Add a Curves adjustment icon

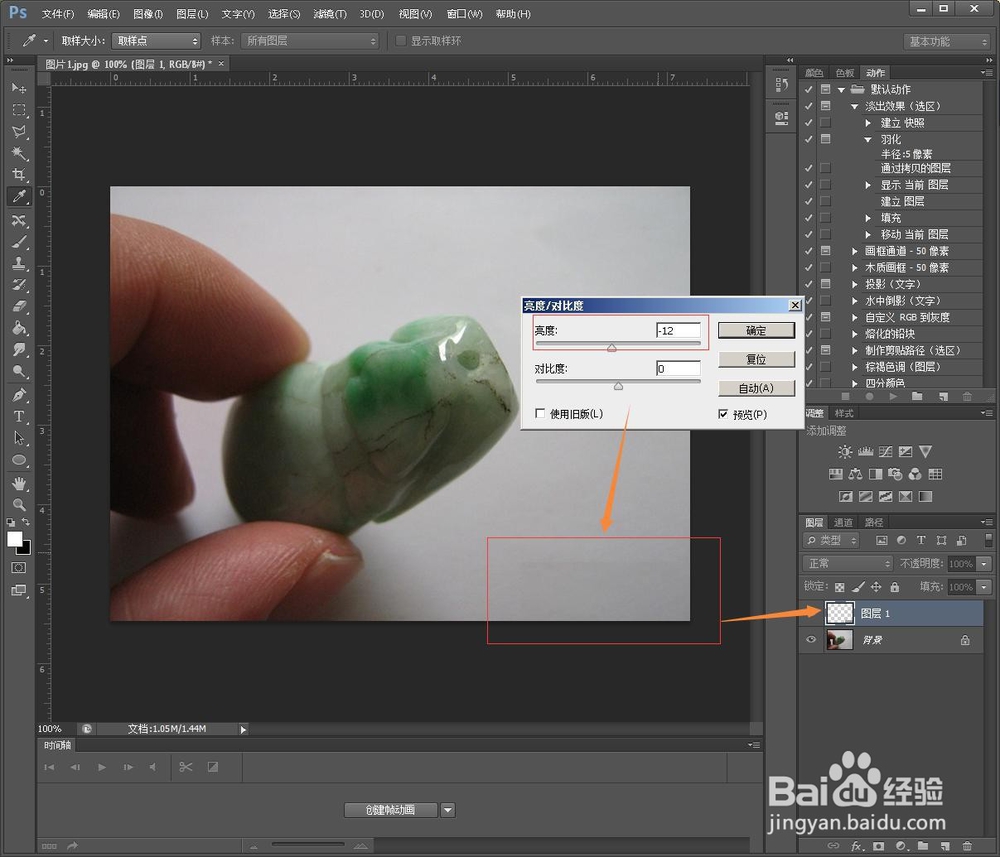pos(885,451)
